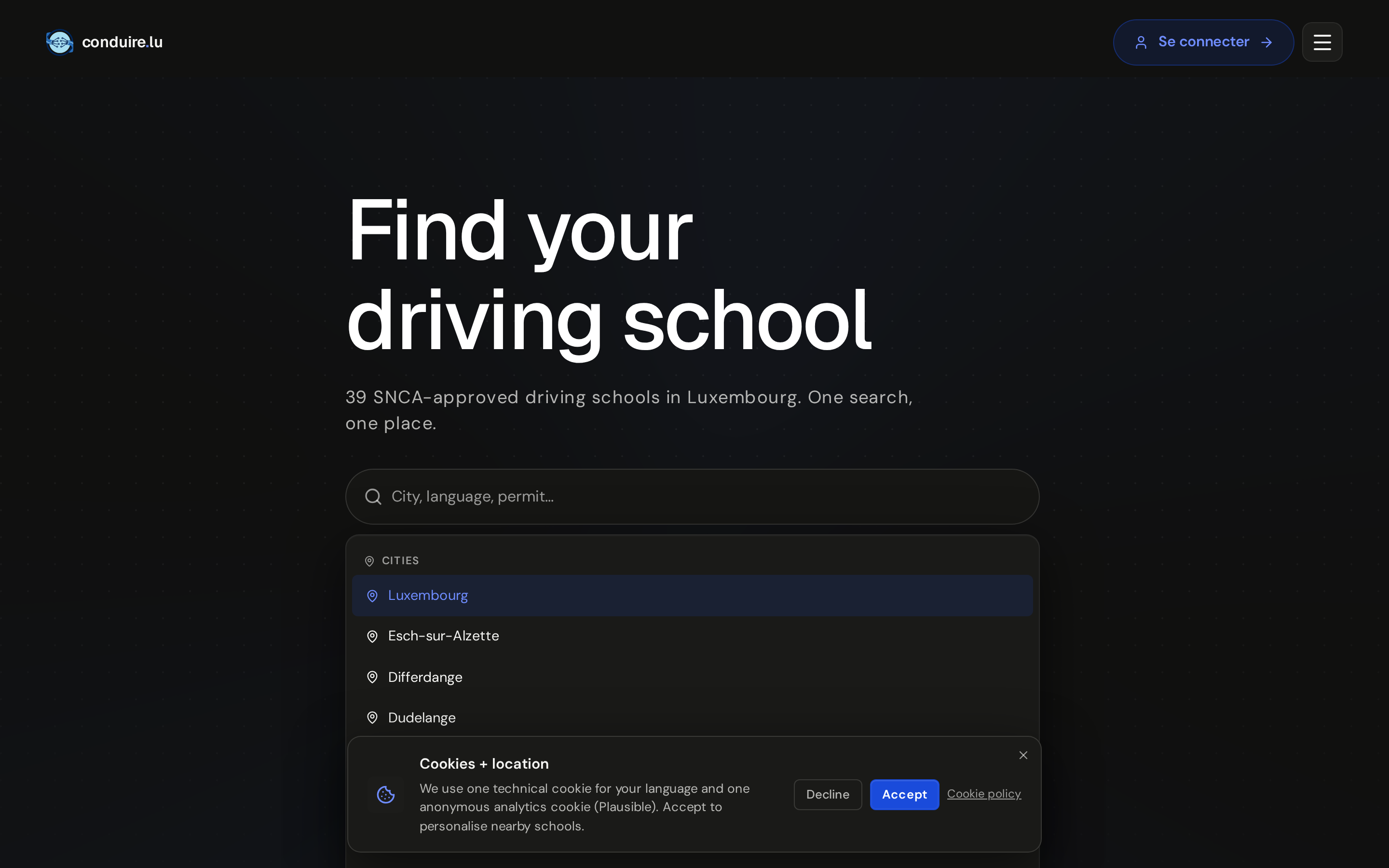Choose Dudelange in the cities list
Viewport: 1389px width, 868px height.
pyautogui.click(x=692, y=718)
